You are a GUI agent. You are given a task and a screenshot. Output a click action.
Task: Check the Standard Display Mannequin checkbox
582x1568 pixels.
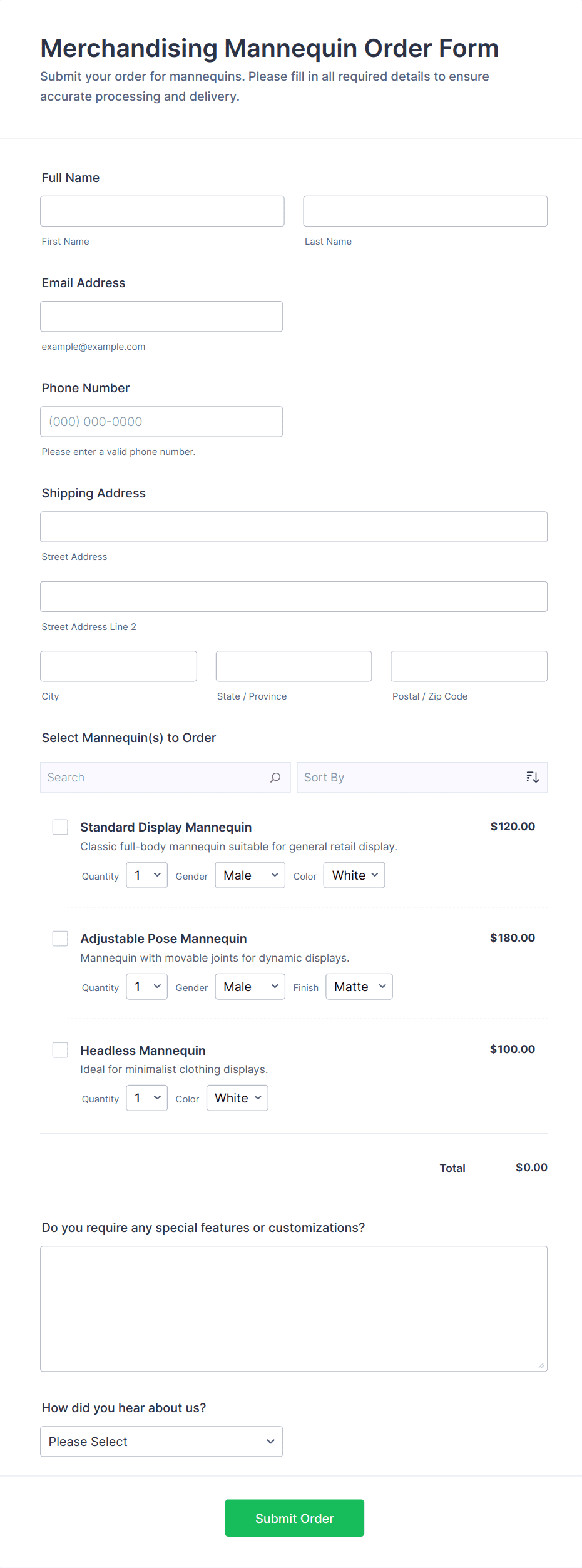click(x=60, y=827)
